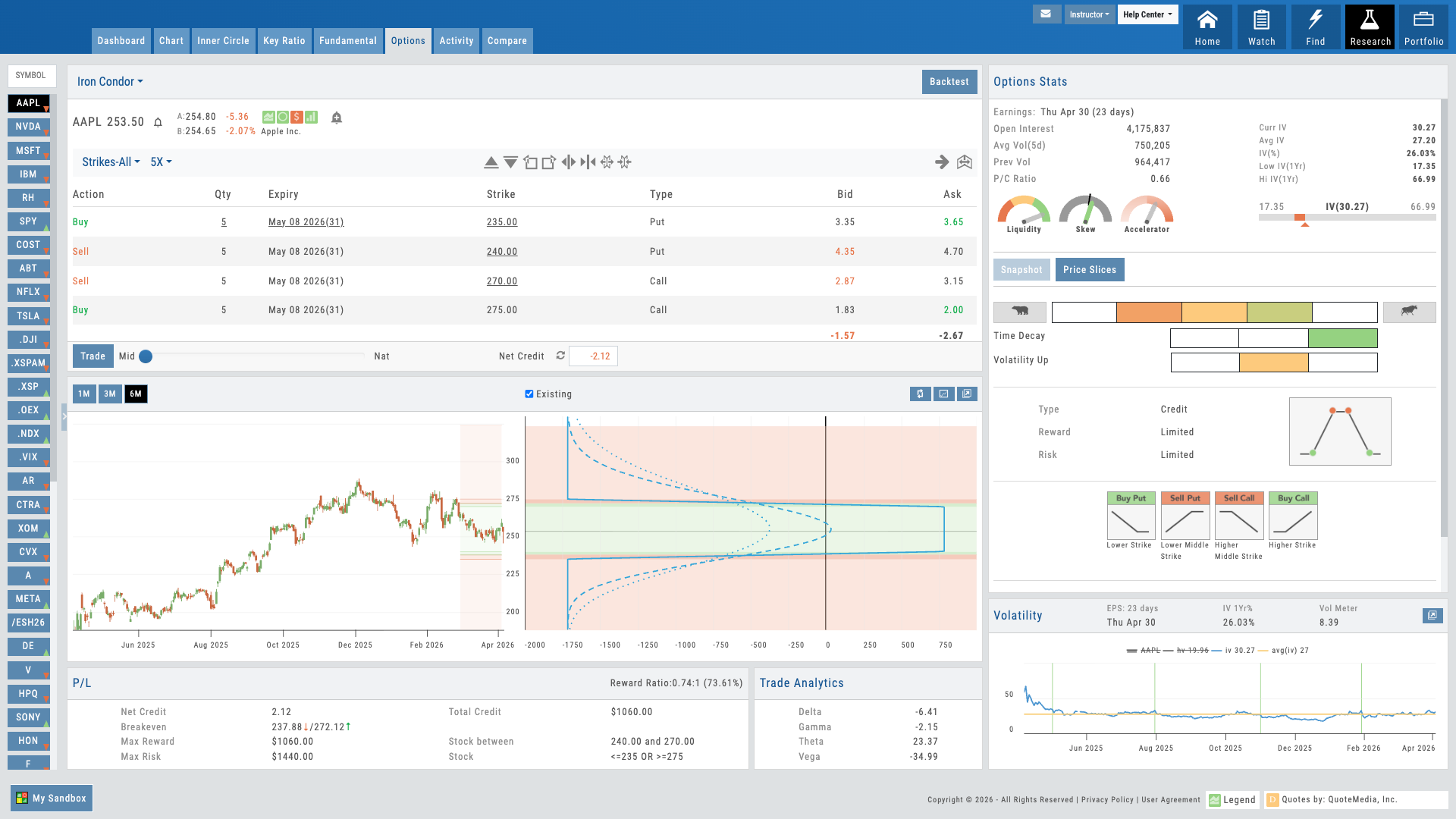Run a Backtest of the strategy
The width and height of the screenshot is (1456, 819).
click(949, 81)
